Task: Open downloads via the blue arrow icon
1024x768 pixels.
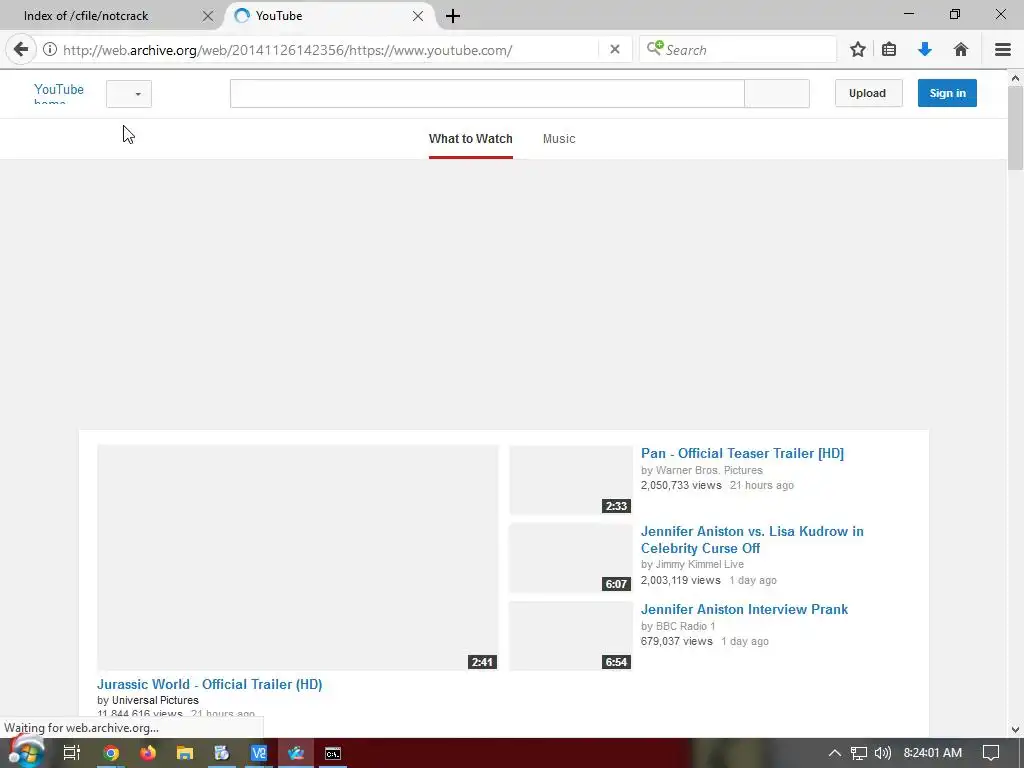Action: click(925, 50)
